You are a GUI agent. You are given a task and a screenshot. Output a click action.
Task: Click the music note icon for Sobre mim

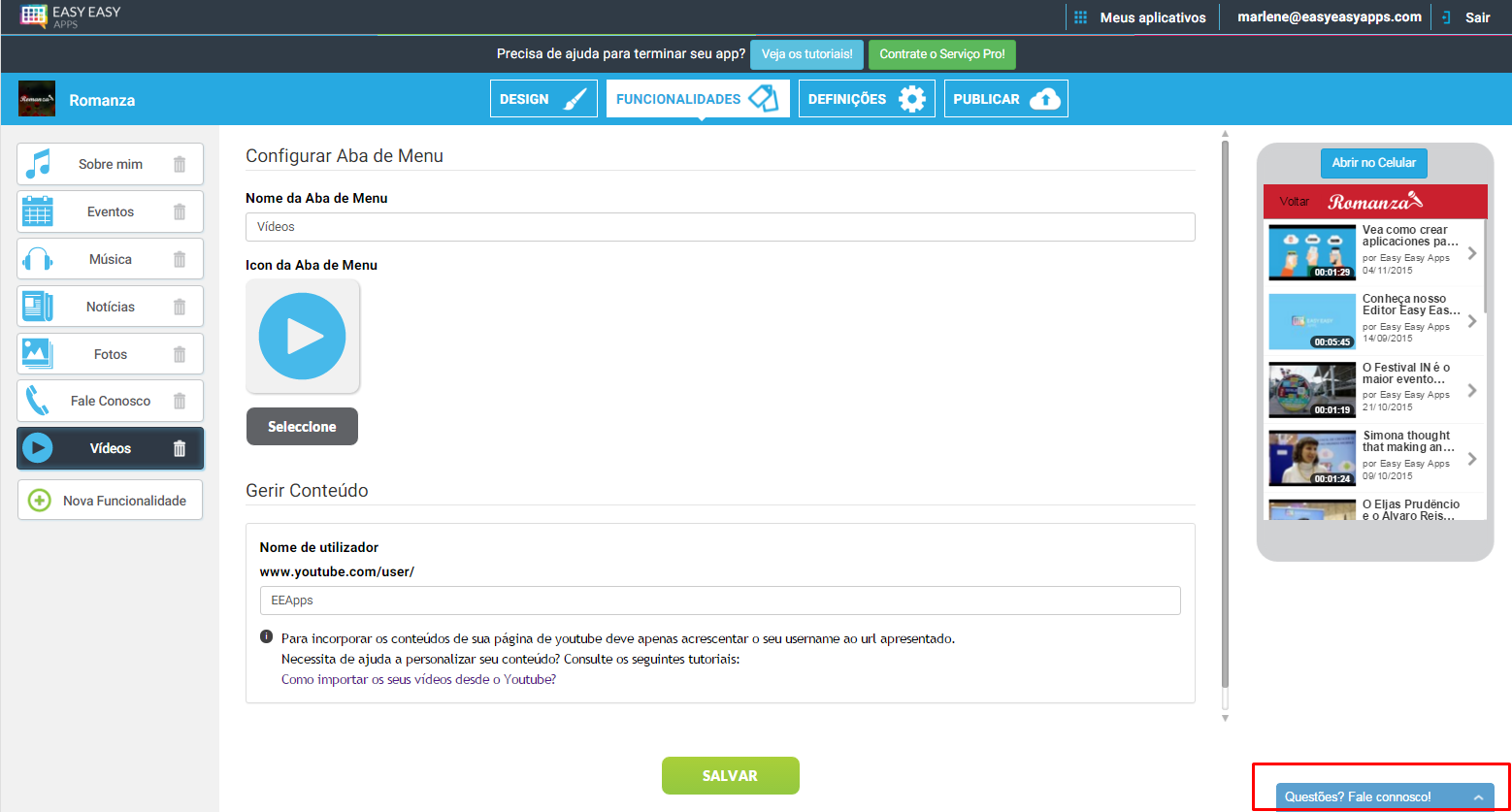[x=37, y=164]
